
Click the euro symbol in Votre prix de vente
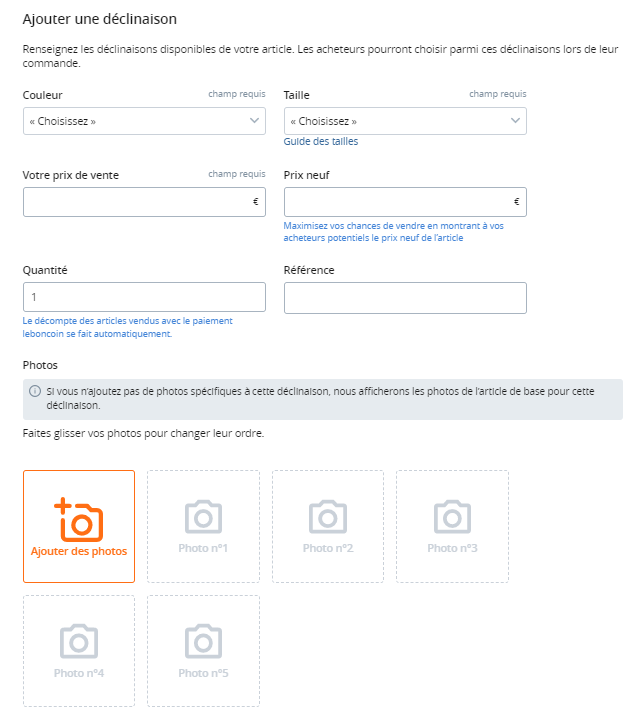(255, 202)
